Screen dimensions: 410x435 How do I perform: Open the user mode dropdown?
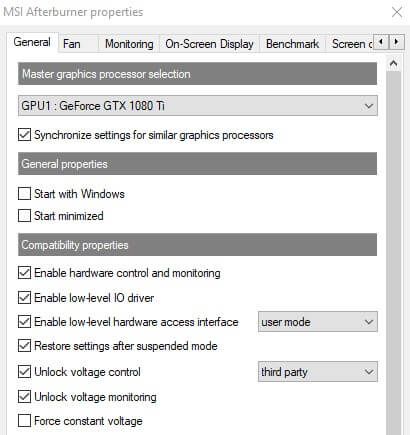click(318, 322)
